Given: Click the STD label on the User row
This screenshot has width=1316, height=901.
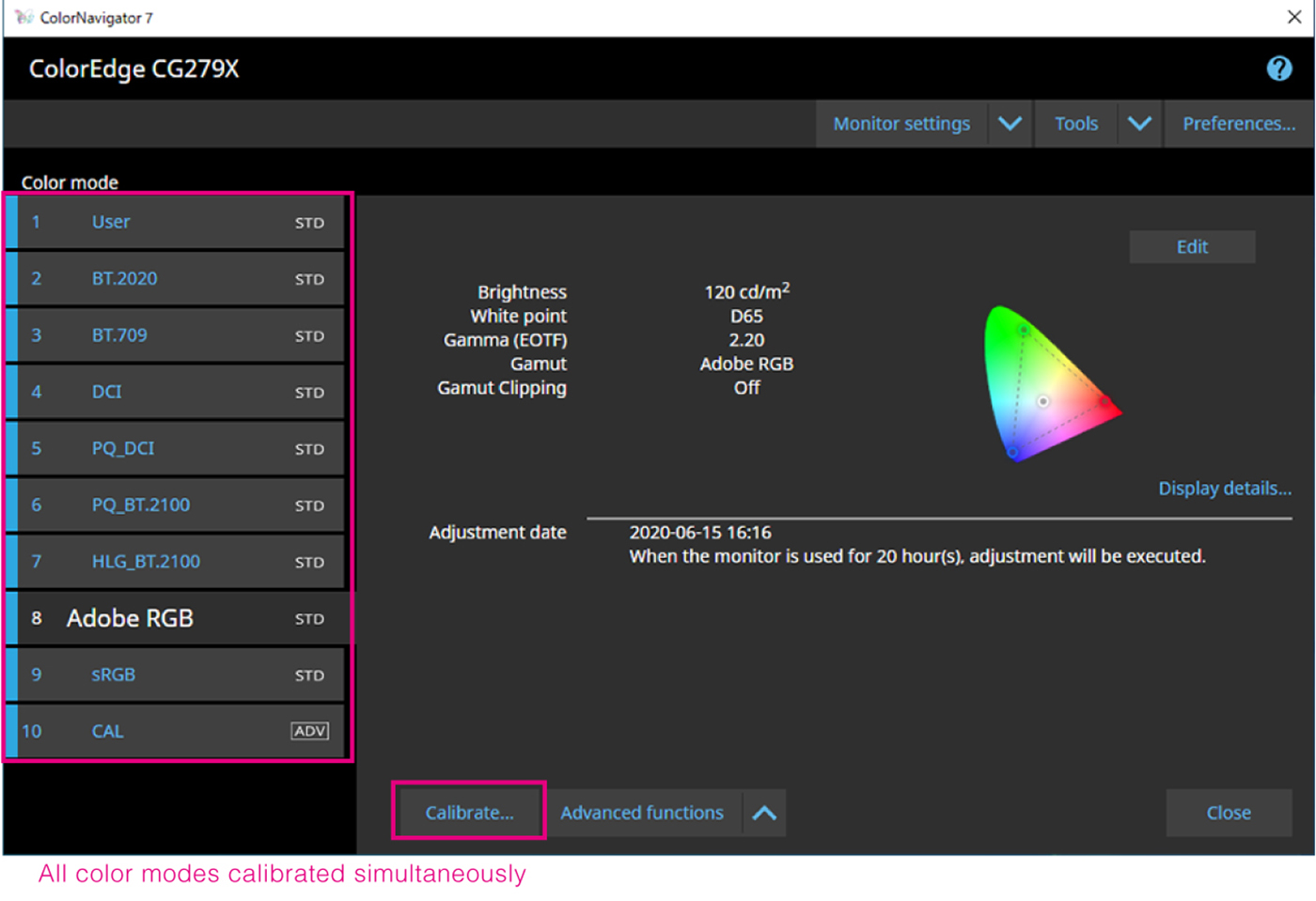Looking at the screenshot, I should pyautogui.click(x=309, y=224).
